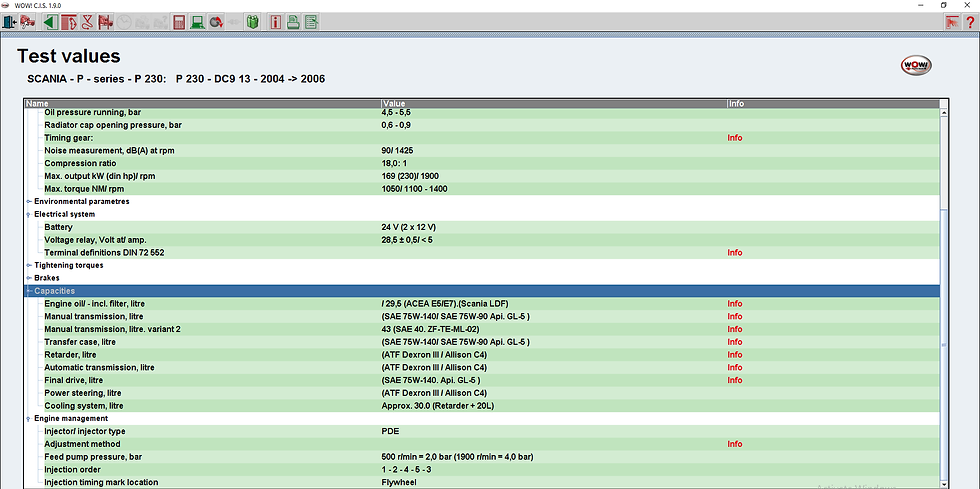Open Info link for Retarder, litre
This screenshot has height=489, width=980.
coord(735,355)
